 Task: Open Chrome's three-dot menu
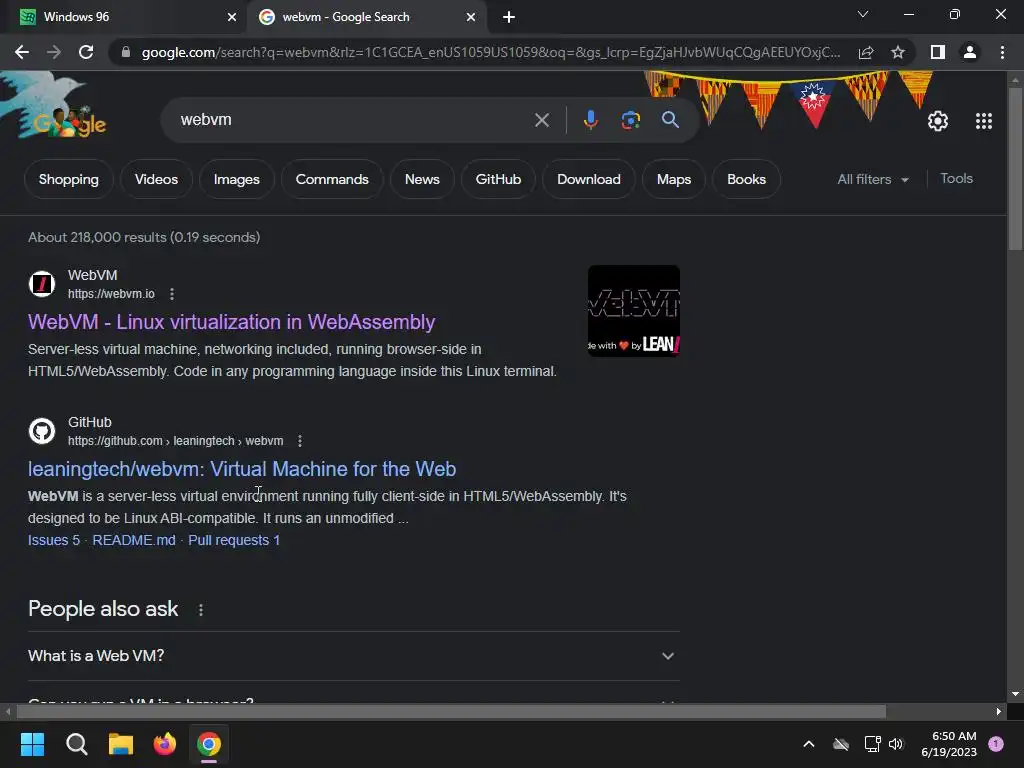(x=1002, y=52)
